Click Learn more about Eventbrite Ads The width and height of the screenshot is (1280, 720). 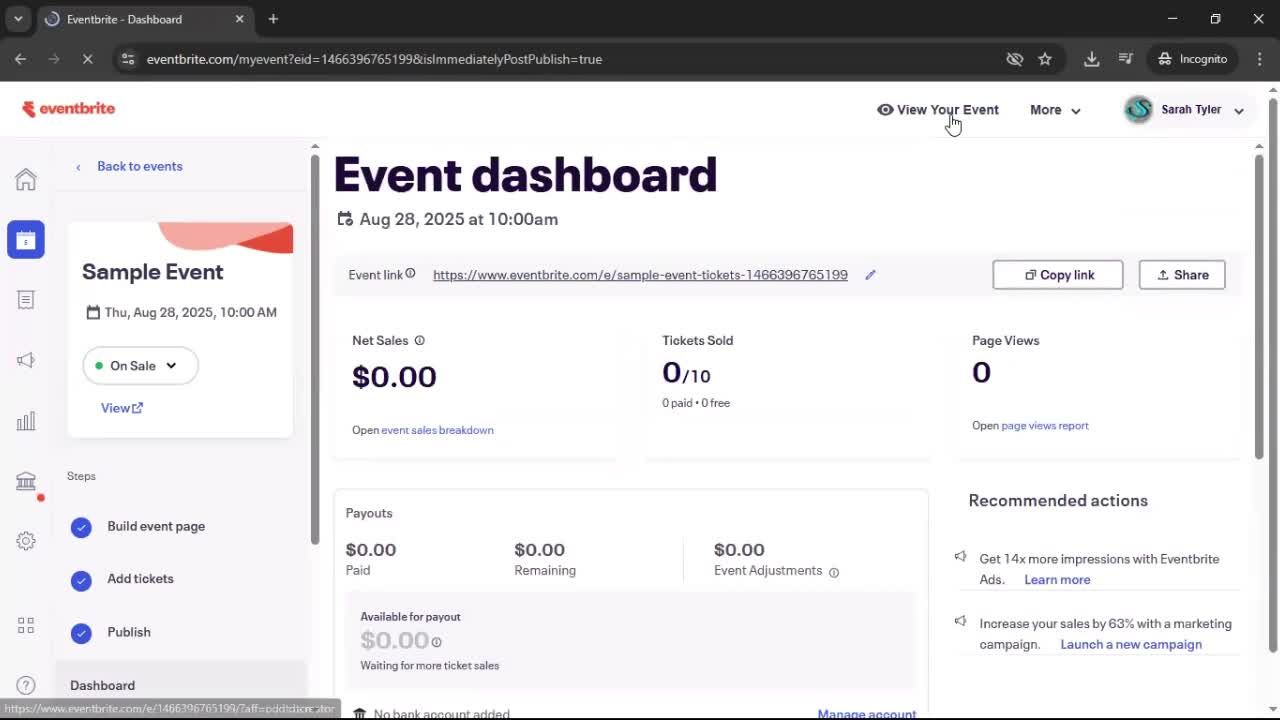[x=1057, y=580]
